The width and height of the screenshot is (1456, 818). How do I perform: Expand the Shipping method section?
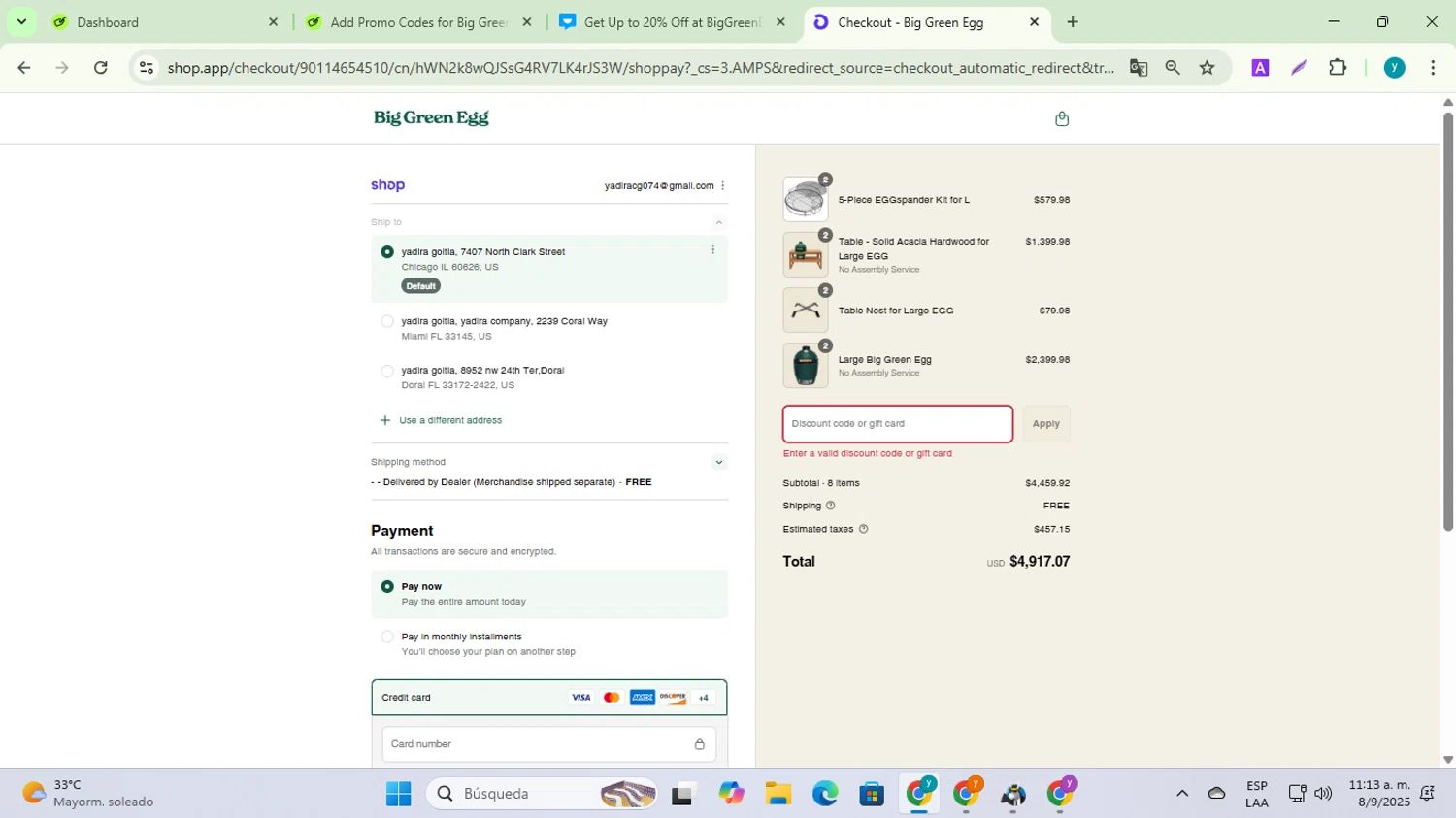coord(718,462)
